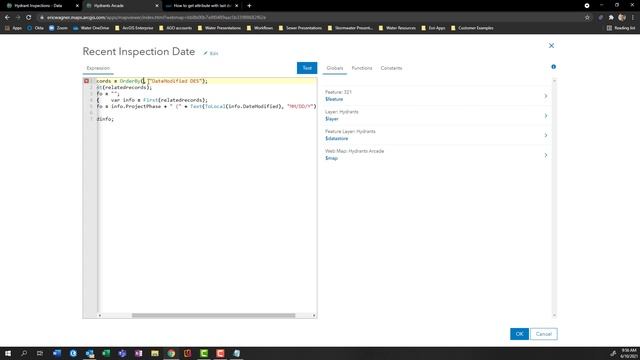Click the code editor horizontal scrollbar thumb

pos(213,316)
